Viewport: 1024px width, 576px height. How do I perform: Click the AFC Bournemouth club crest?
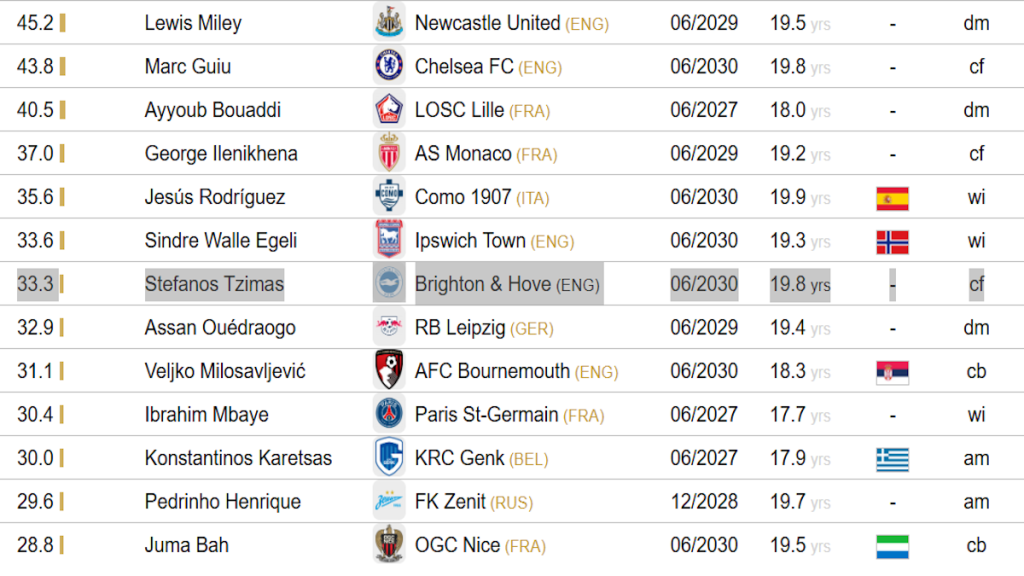(x=388, y=371)
